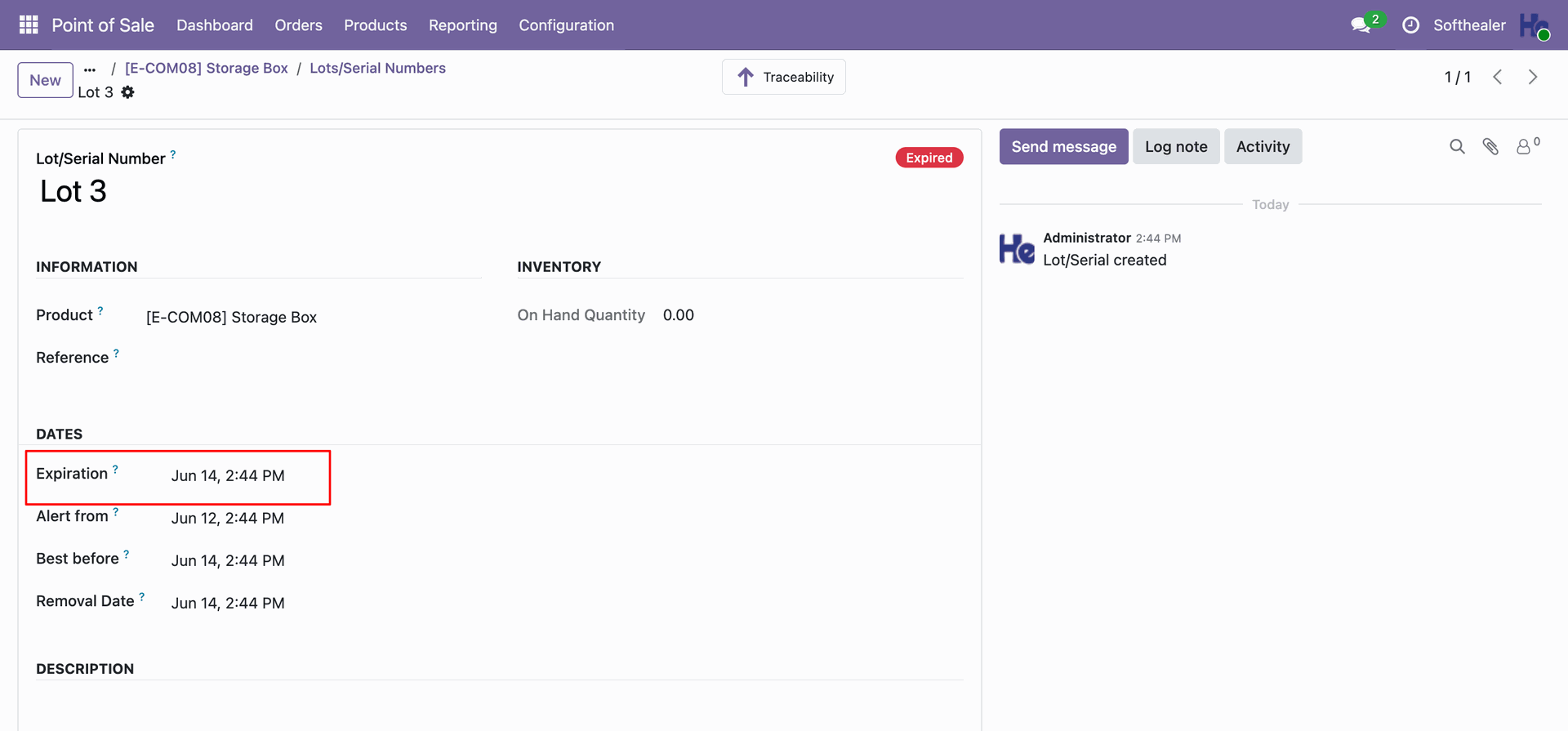Open the user avatar menu
The width and height of the screenshot is (1568, 731).
click(x=1534, y=25)
